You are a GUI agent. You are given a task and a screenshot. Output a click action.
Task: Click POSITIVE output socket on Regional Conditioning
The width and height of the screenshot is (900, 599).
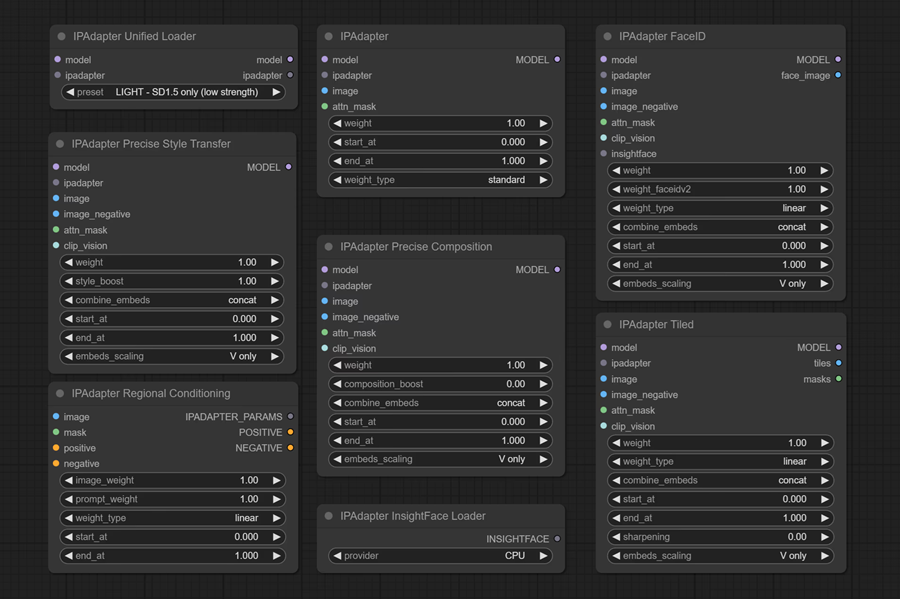click(290, 431)
